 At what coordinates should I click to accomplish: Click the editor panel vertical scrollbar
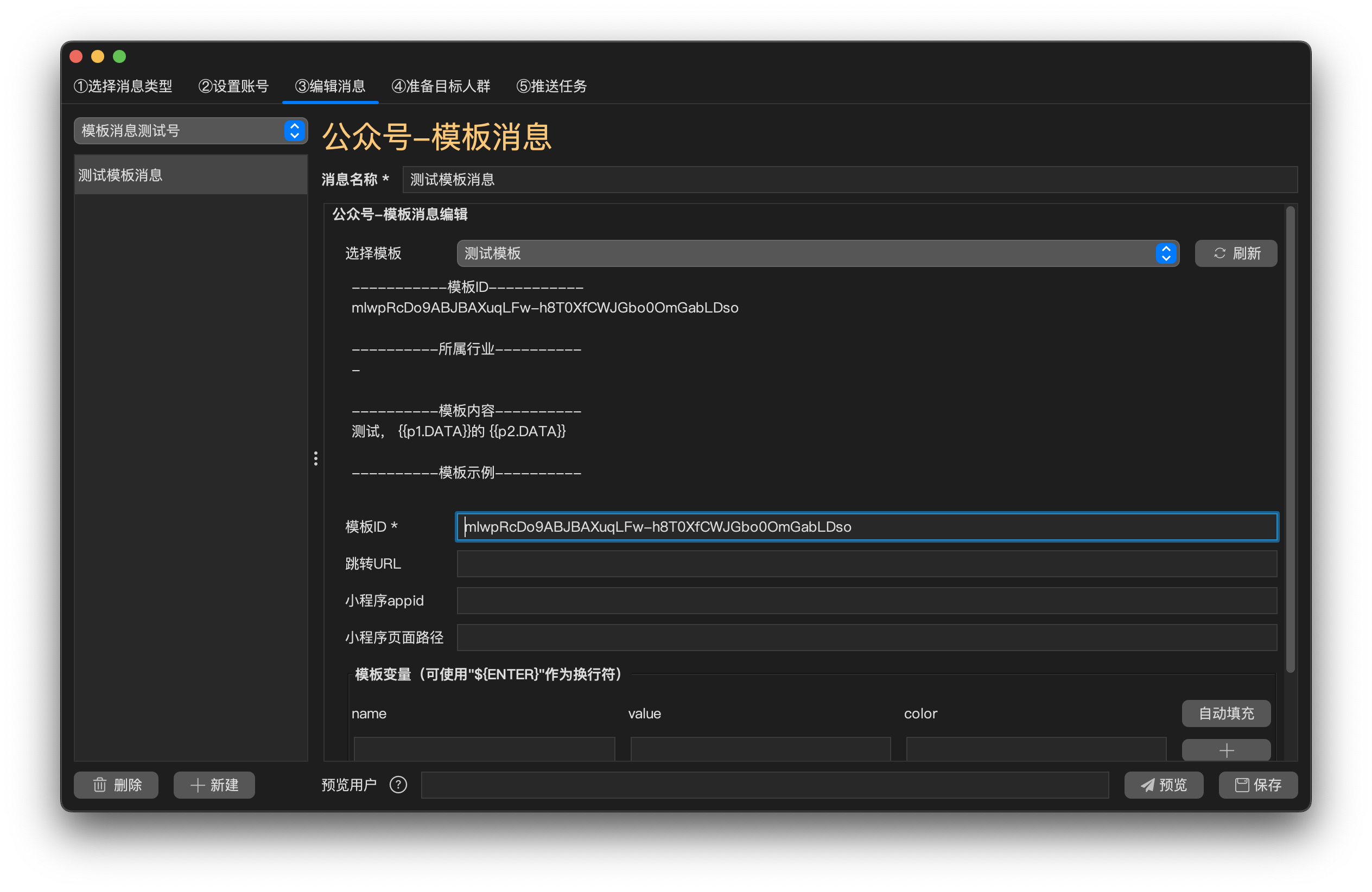click(1290, 438)
